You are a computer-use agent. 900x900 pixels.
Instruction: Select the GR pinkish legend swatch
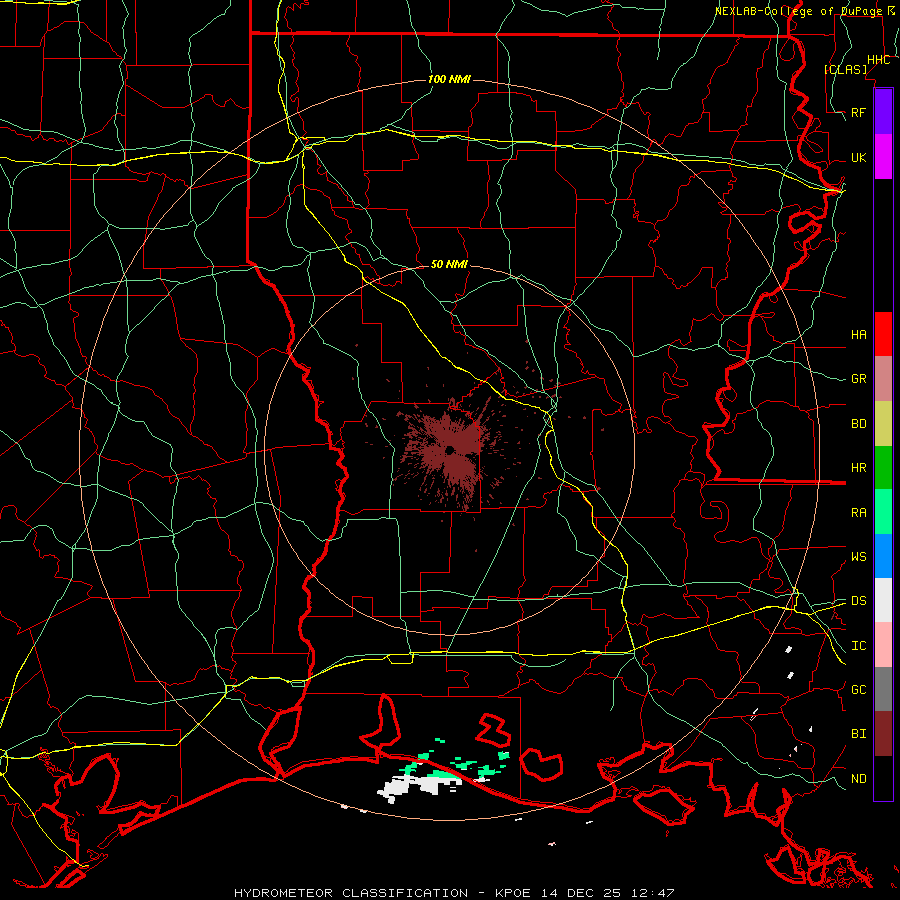click(x=883, y=379)
